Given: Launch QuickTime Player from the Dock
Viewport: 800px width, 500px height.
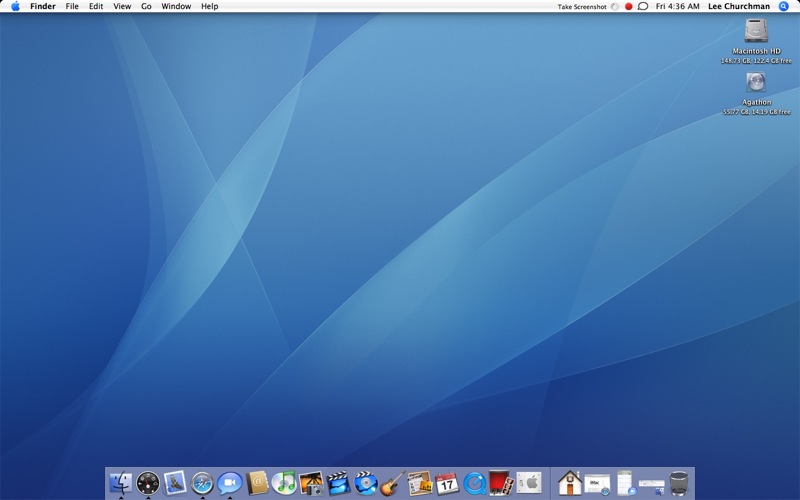Looking at the screenshot, I should [474, 483].
